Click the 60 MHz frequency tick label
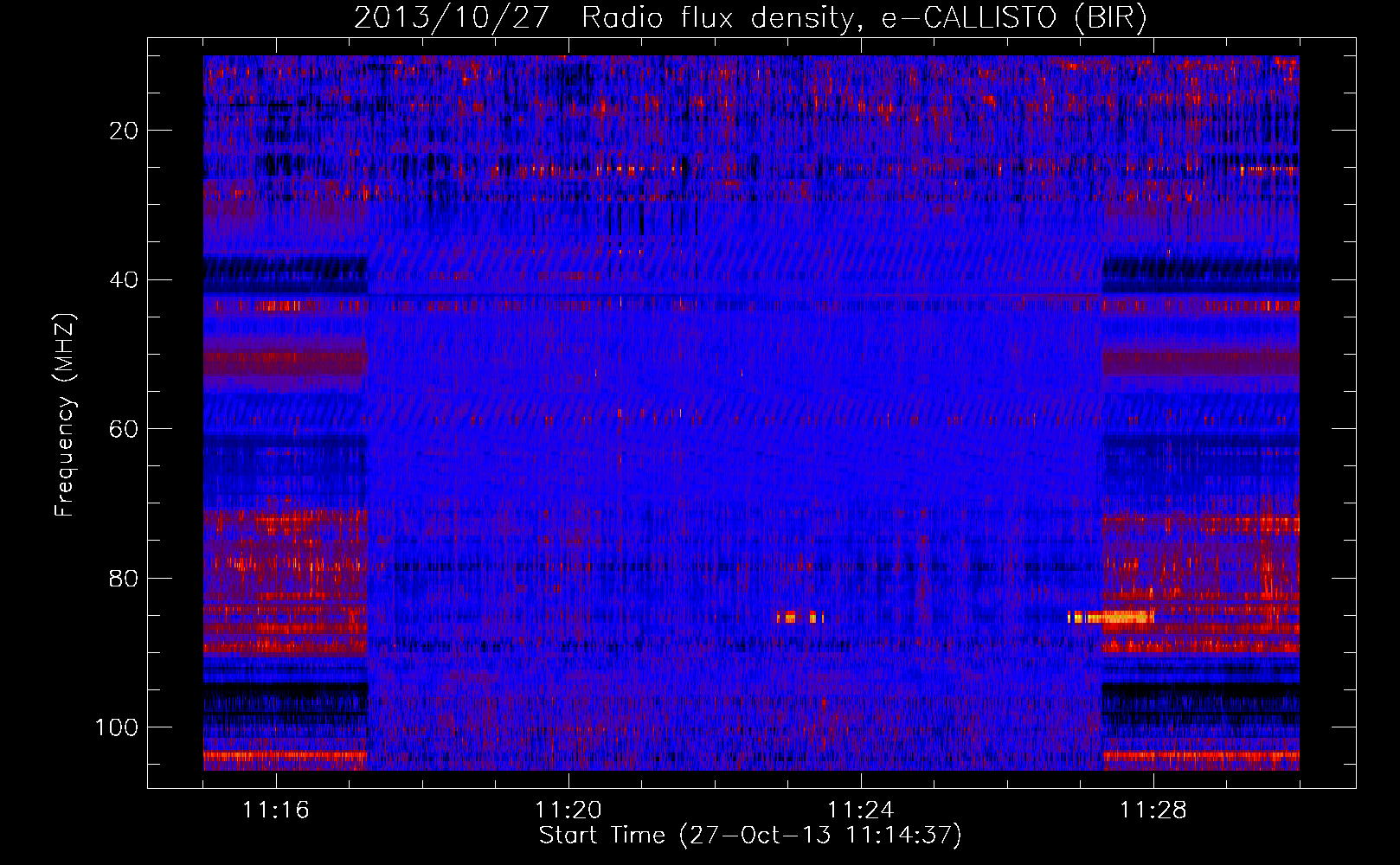 point(124,430)
